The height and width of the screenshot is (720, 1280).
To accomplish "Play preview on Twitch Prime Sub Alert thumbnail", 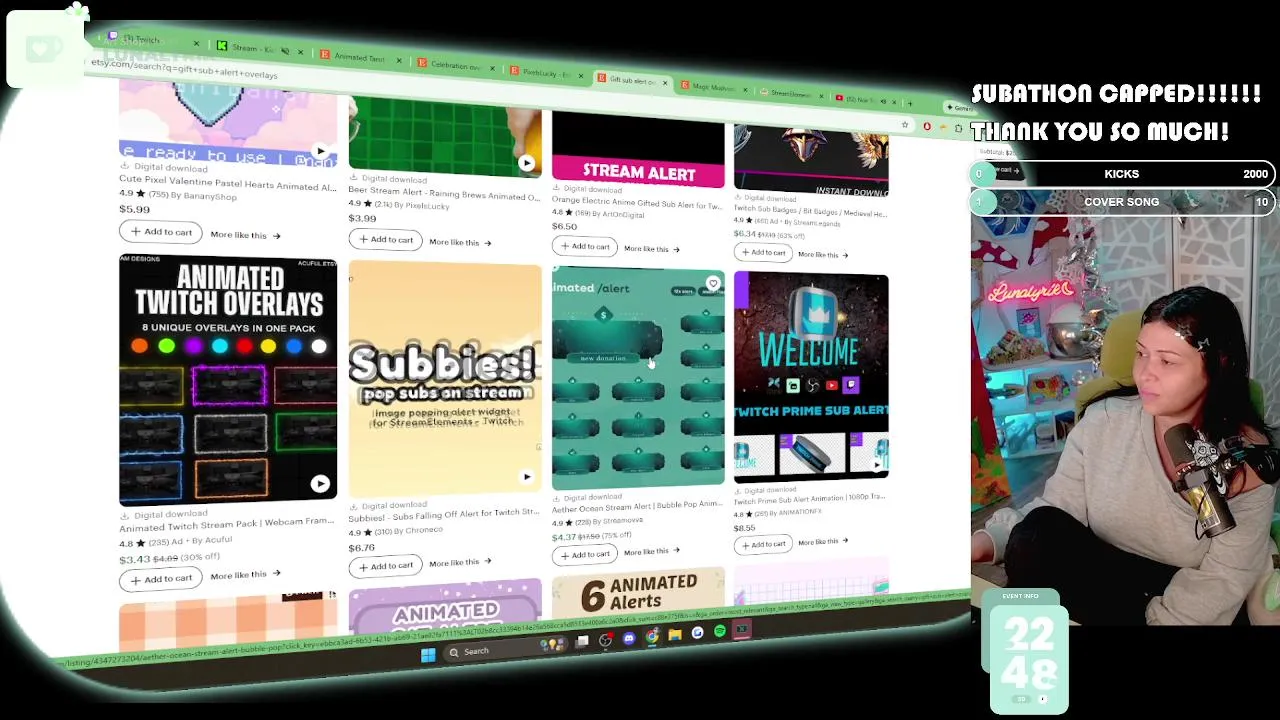I will pyautogui.click(x=877, y=464).
